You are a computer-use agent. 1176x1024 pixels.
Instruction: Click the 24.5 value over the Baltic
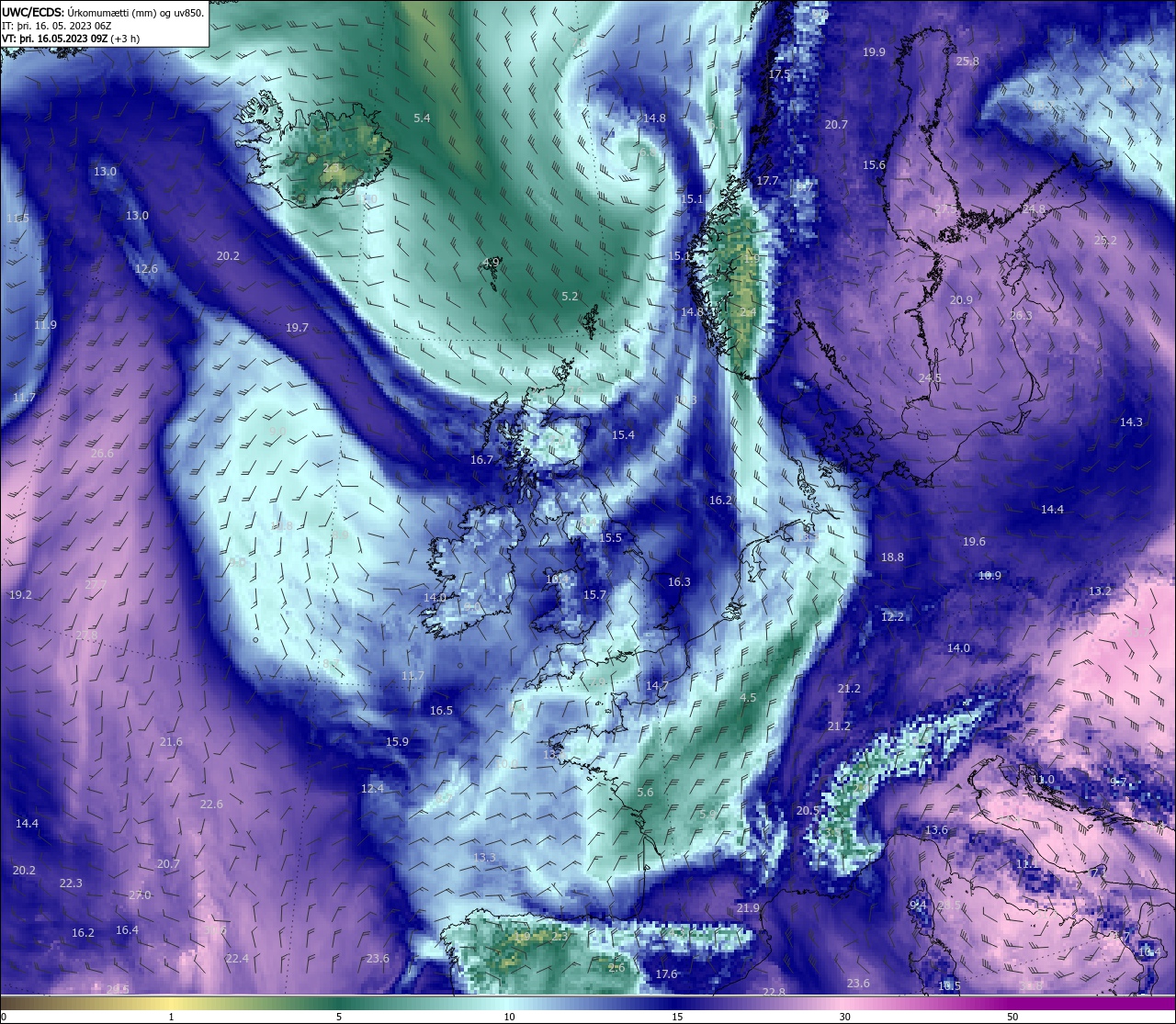(x=930, y=378)
